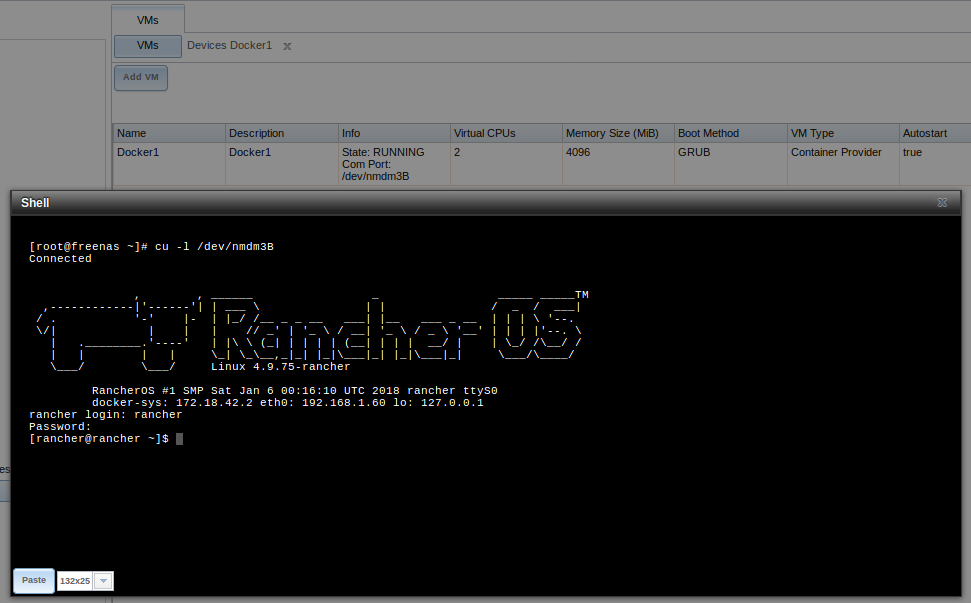The height and width of the screenshot is (603, 971).
Task: Click the terminal prompt cursor
Action: (180, 439)
